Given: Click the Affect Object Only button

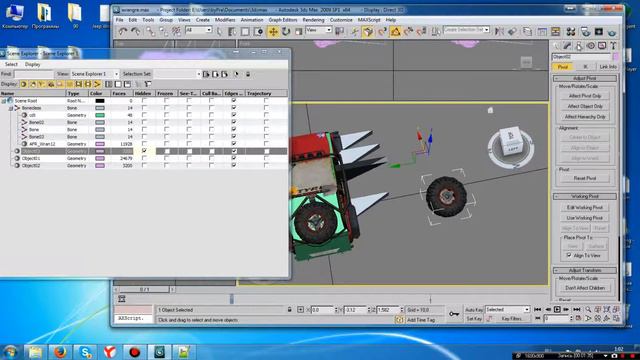Looking at the screenshot, I should (585, 106).
